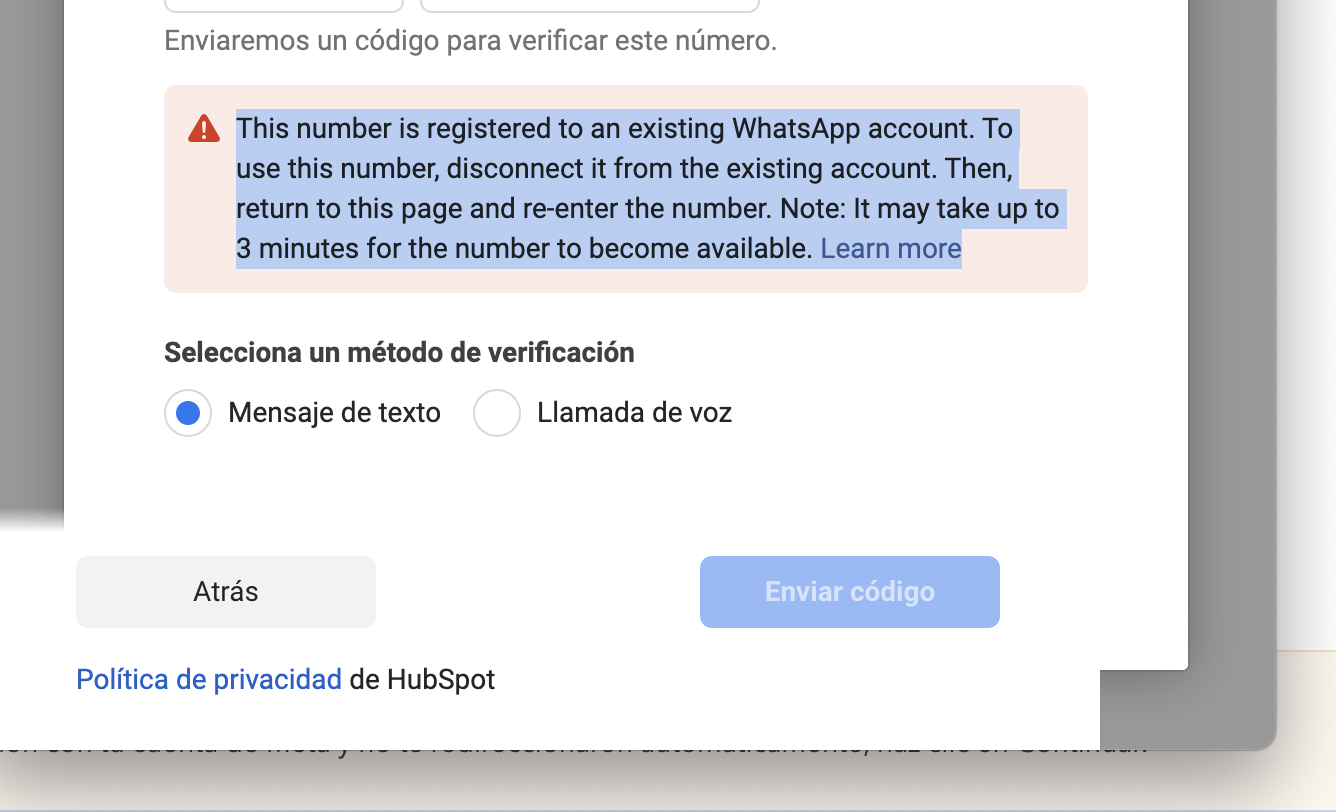Choose Llamada de voz as verification method
Screen dimensions: 1336x812
497,412
